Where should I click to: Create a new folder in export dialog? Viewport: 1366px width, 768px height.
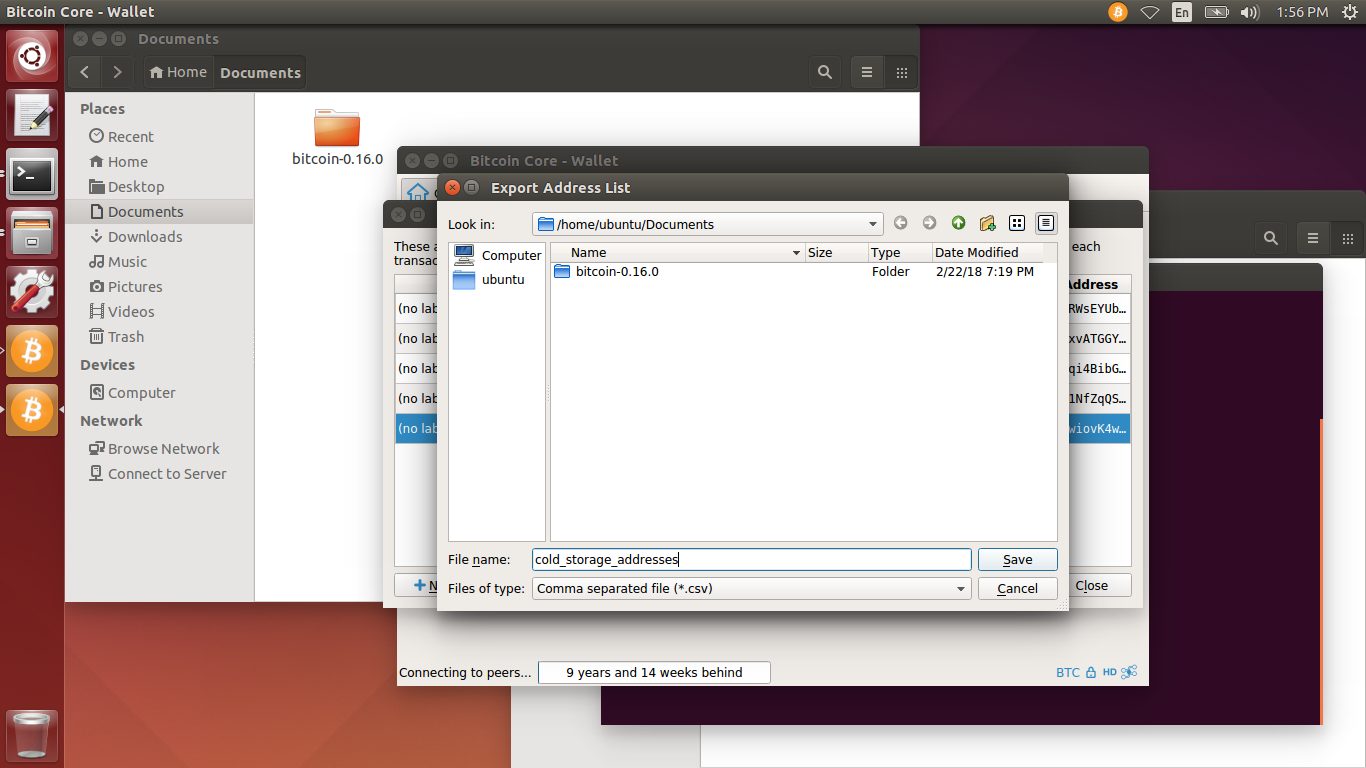pyautogui.click(x=987, y=223)
